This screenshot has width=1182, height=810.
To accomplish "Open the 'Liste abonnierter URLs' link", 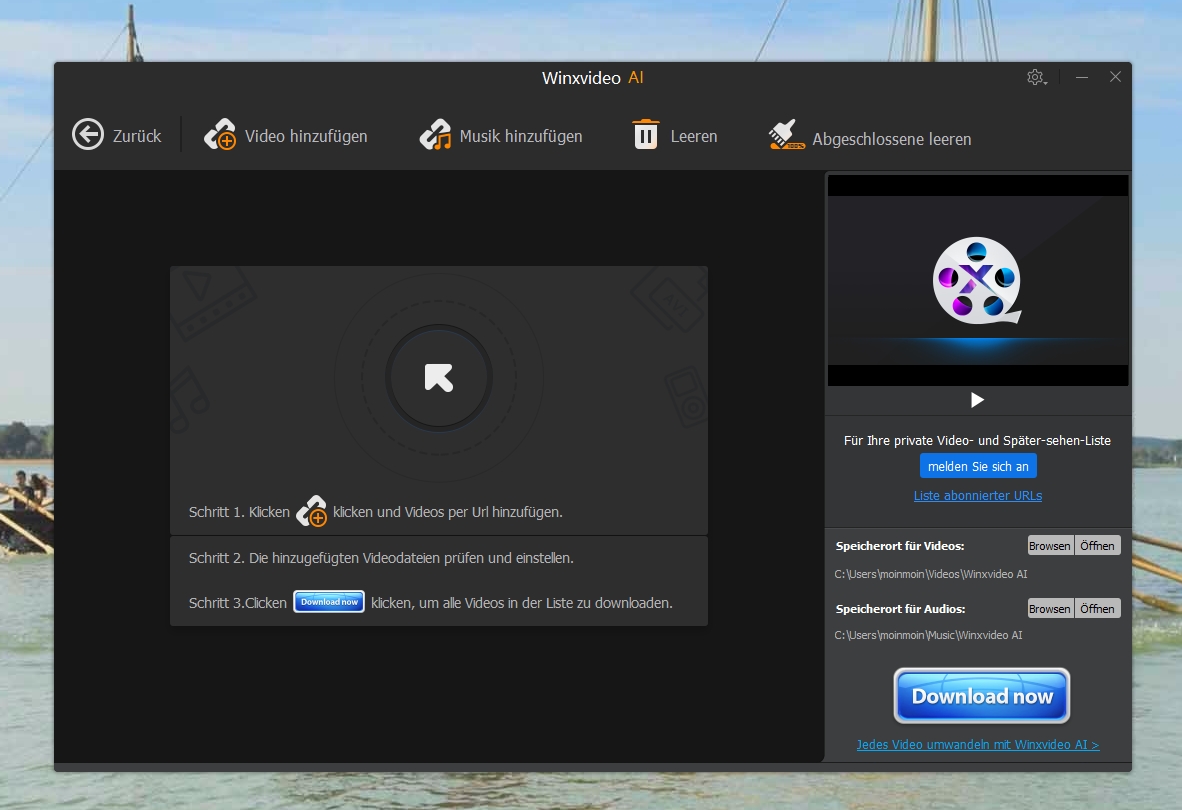I will point(978,495).
